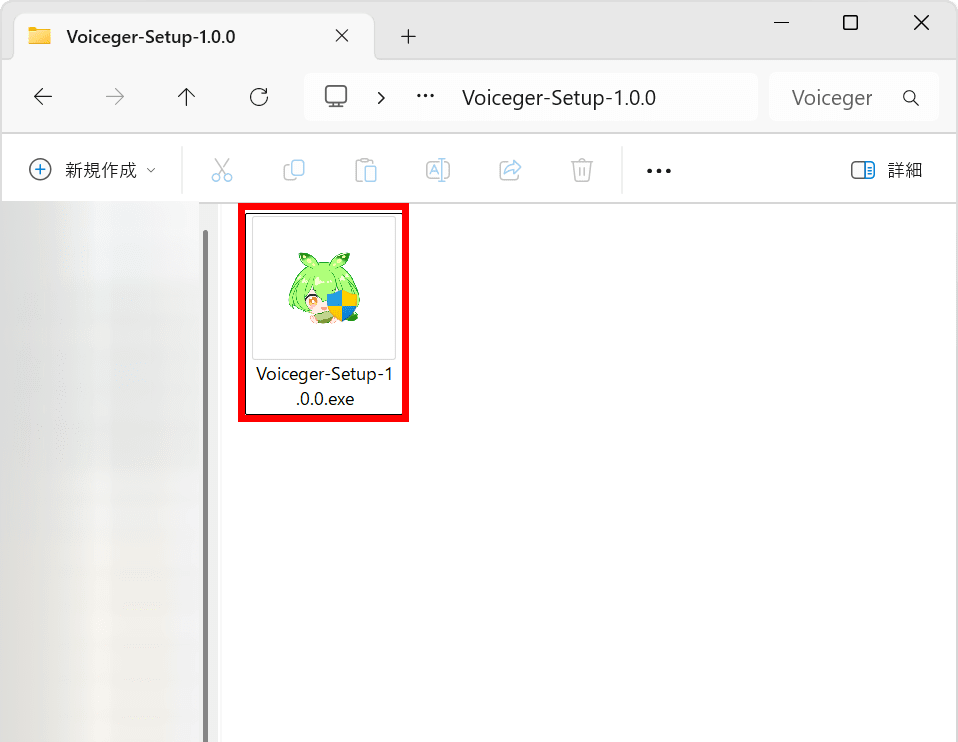This screenshot has width=958, height=742.
Task: Go up one folder level
Action: tap(186, 97)
